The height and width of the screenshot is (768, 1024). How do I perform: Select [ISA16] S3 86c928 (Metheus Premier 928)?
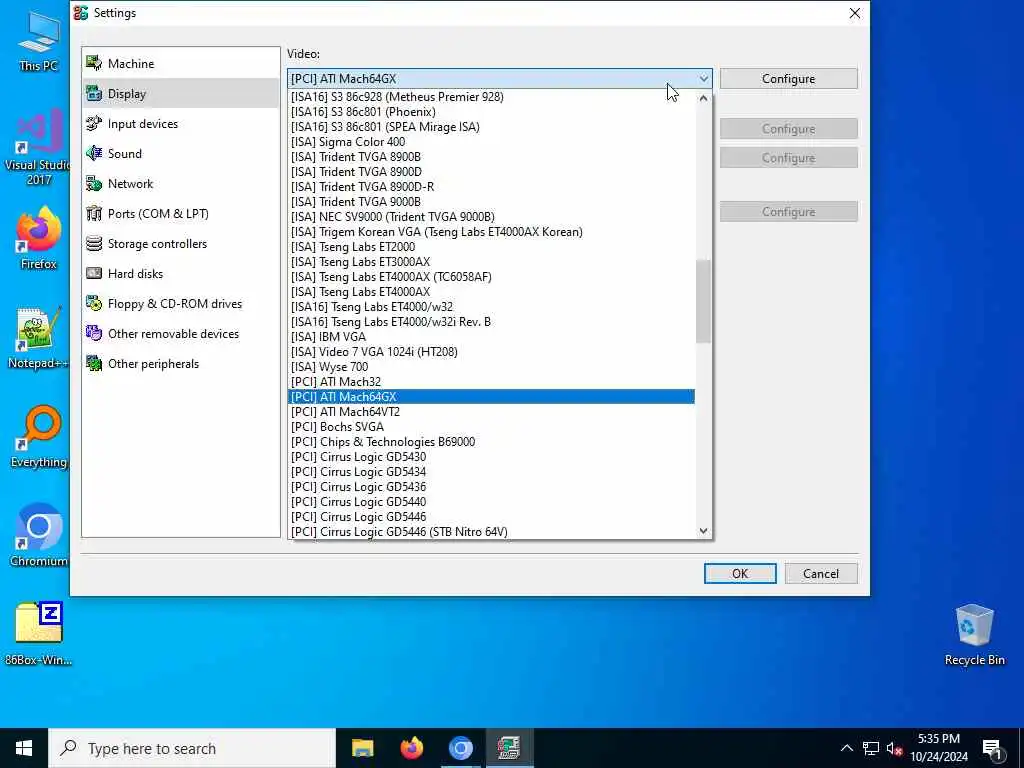point(491,97)
